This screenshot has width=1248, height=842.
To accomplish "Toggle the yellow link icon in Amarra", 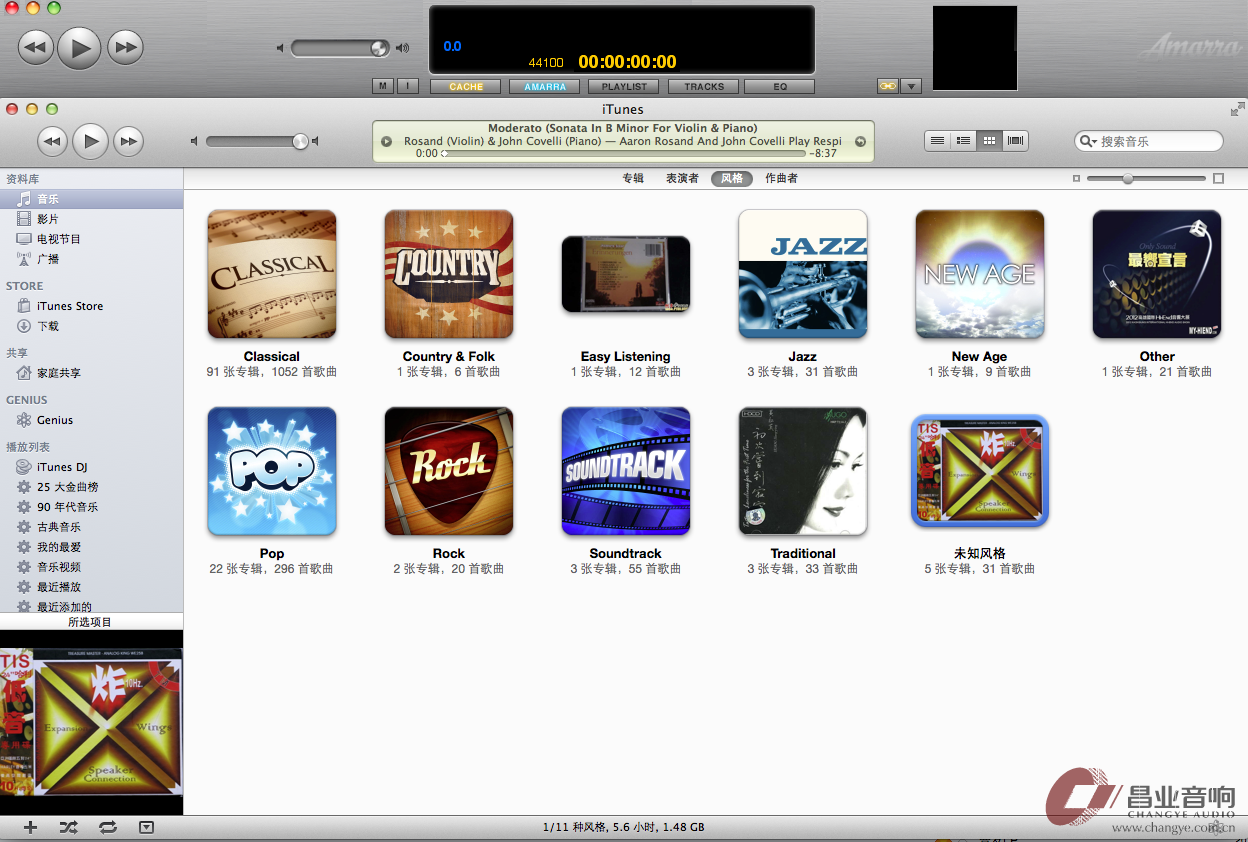I will [x=888, y=86].
